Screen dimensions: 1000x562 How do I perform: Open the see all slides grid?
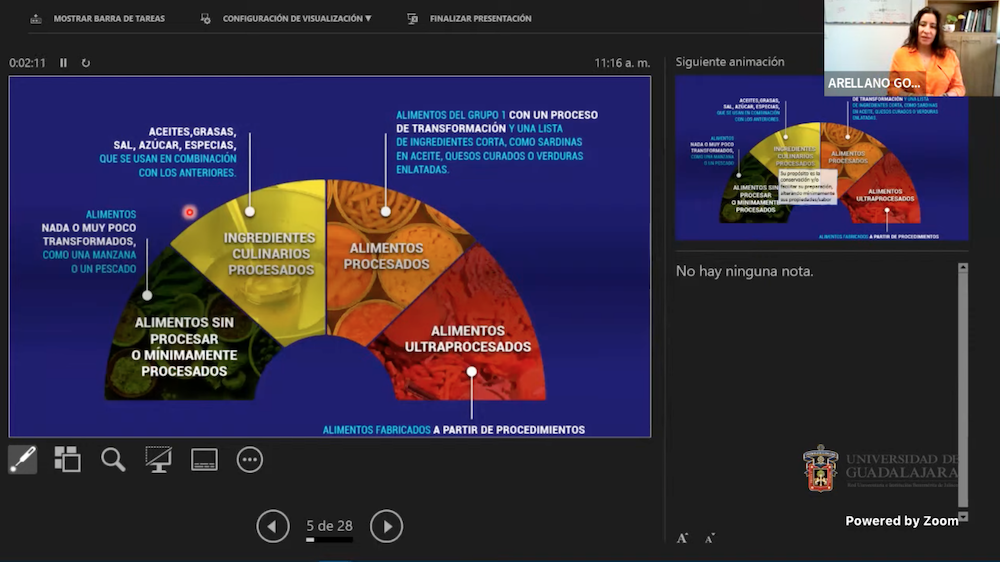tap(67, 459)
